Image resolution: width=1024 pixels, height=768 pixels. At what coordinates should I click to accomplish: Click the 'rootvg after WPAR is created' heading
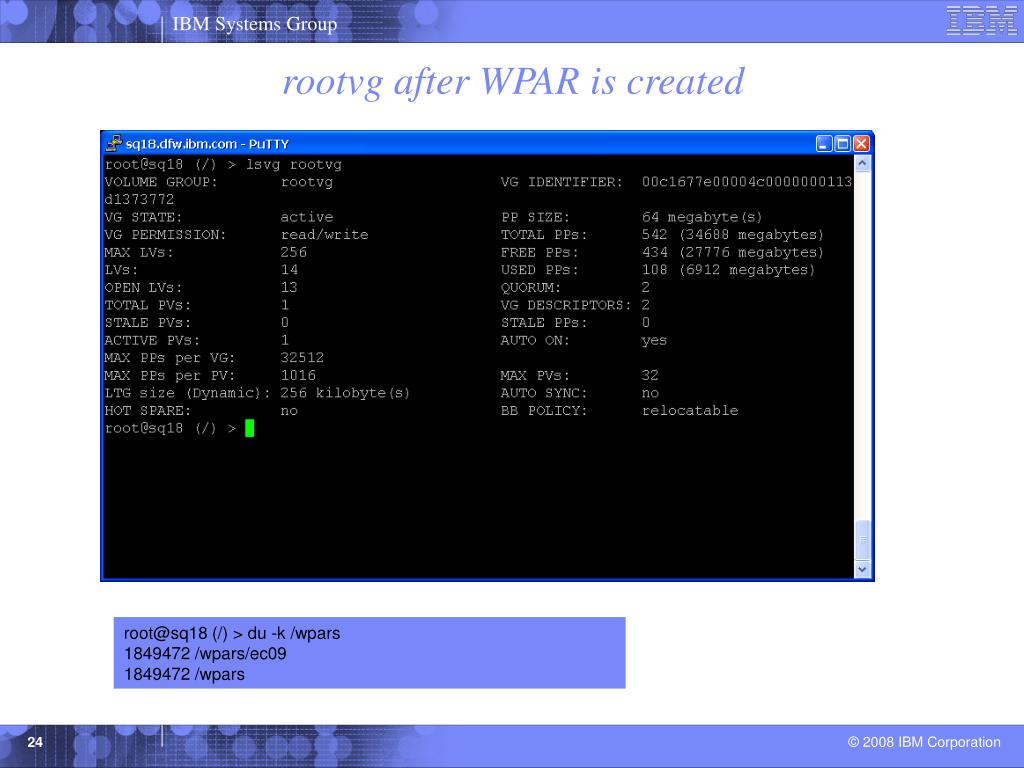513,82
